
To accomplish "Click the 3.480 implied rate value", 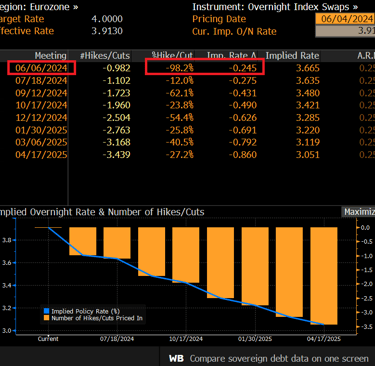I will 308,93.
